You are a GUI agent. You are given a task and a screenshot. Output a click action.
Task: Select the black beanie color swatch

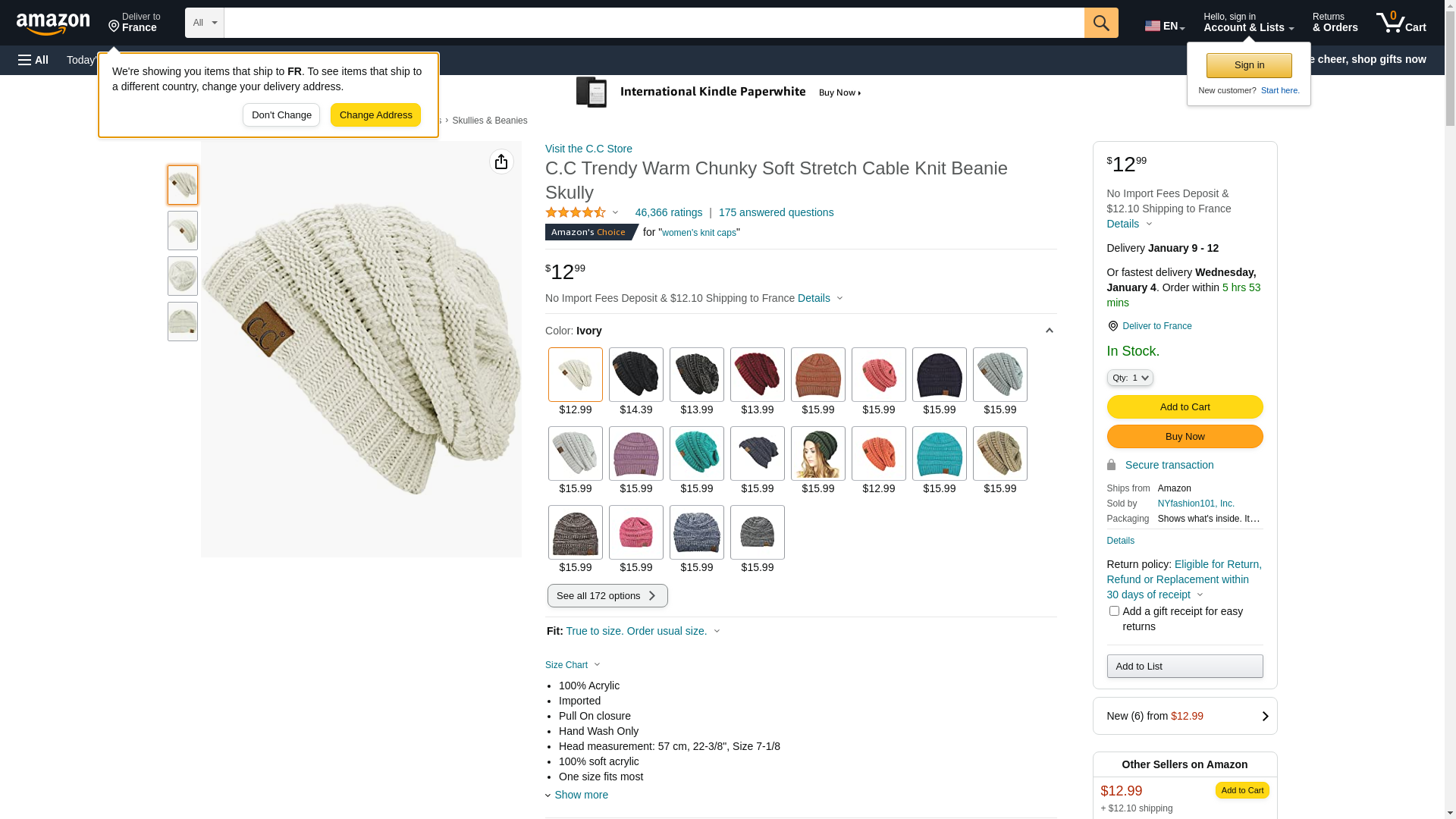pyautogui.click(x=635, y=375)
